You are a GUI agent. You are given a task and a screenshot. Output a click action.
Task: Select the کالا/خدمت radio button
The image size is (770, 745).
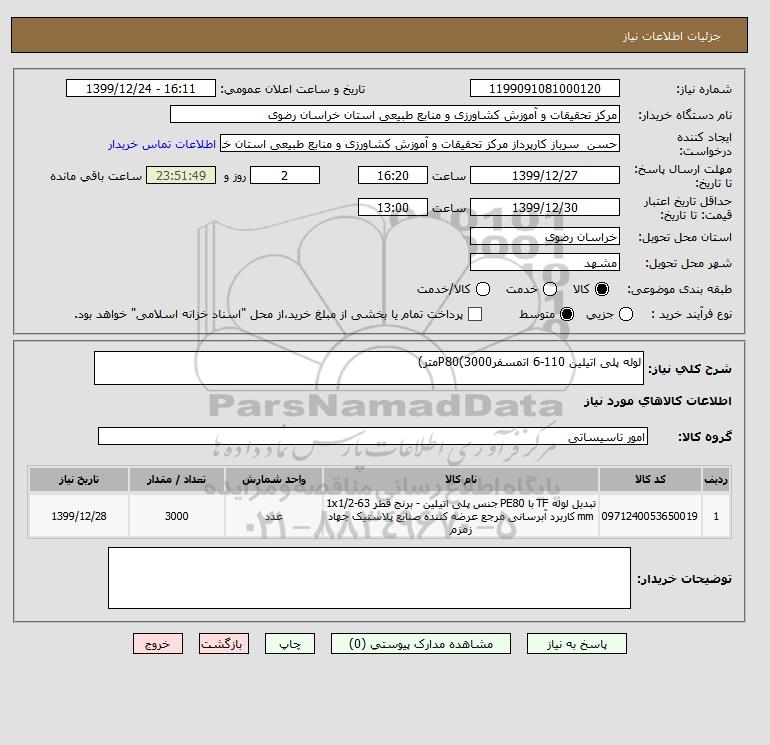[483, 289]
